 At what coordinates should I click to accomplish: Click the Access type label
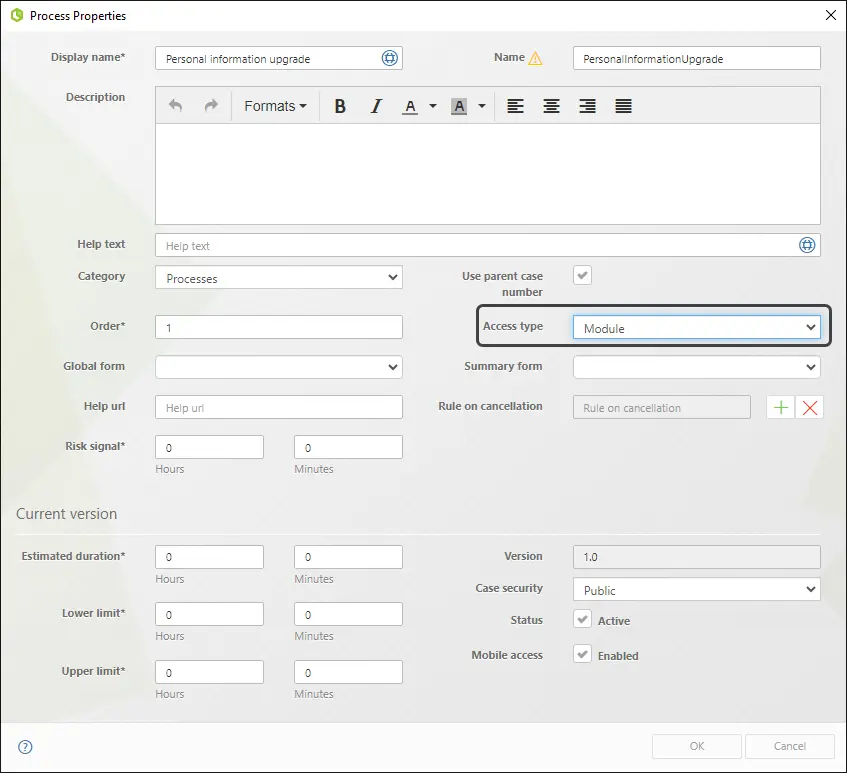(x=513, y=326)
